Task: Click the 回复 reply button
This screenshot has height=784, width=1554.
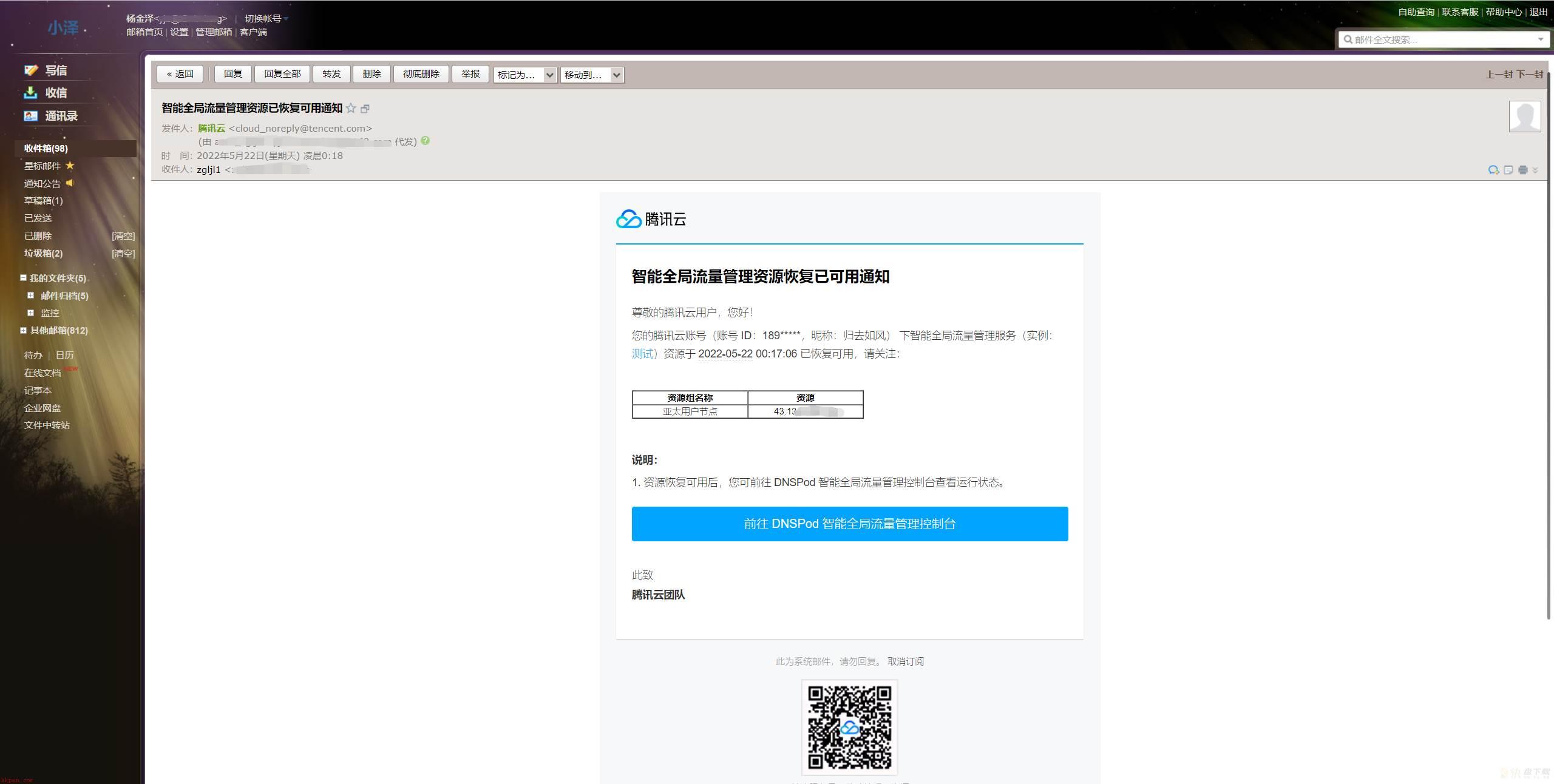Action: click(233, 74)
